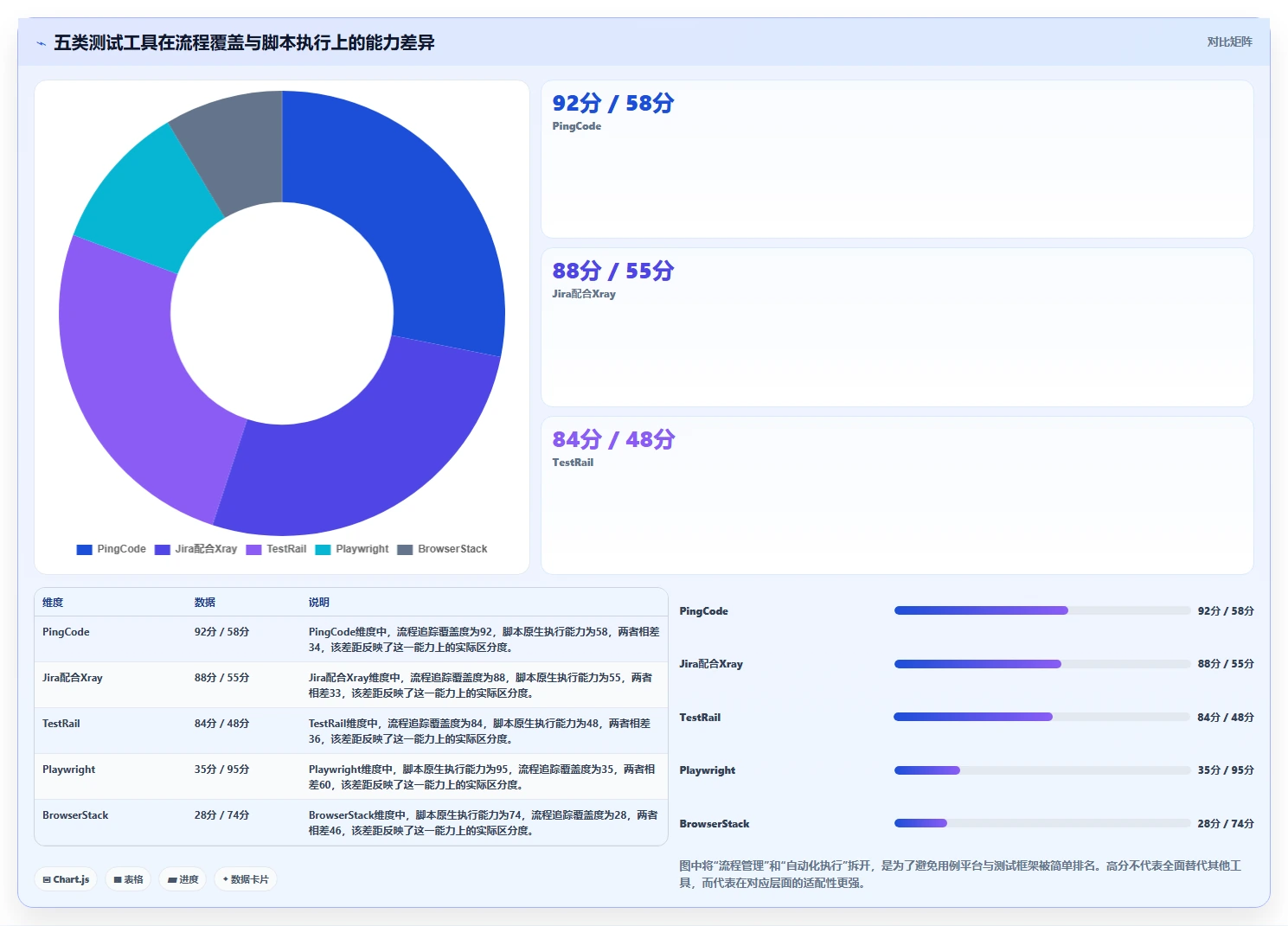The width and height of the screenshot is (1288, 926).
Task: Click table value 92分 / 58分
Action: 221,632
